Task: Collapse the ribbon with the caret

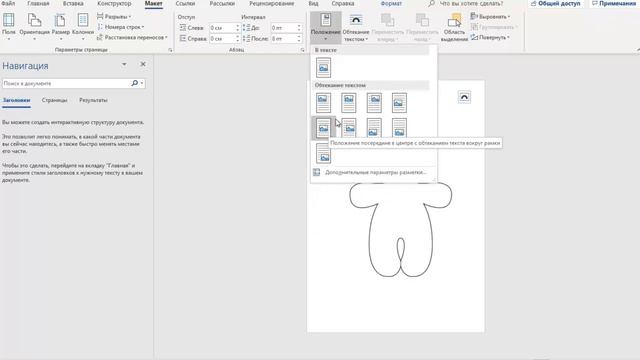Action: pos(638,50)
